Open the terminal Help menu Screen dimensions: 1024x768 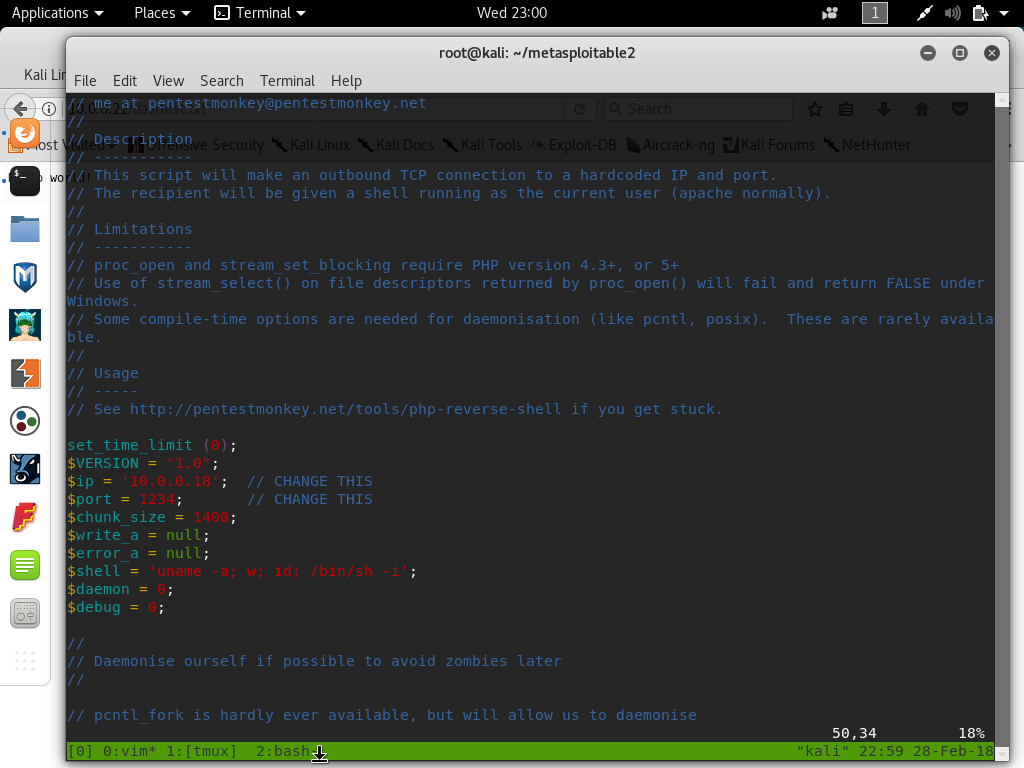pos(346,80)
